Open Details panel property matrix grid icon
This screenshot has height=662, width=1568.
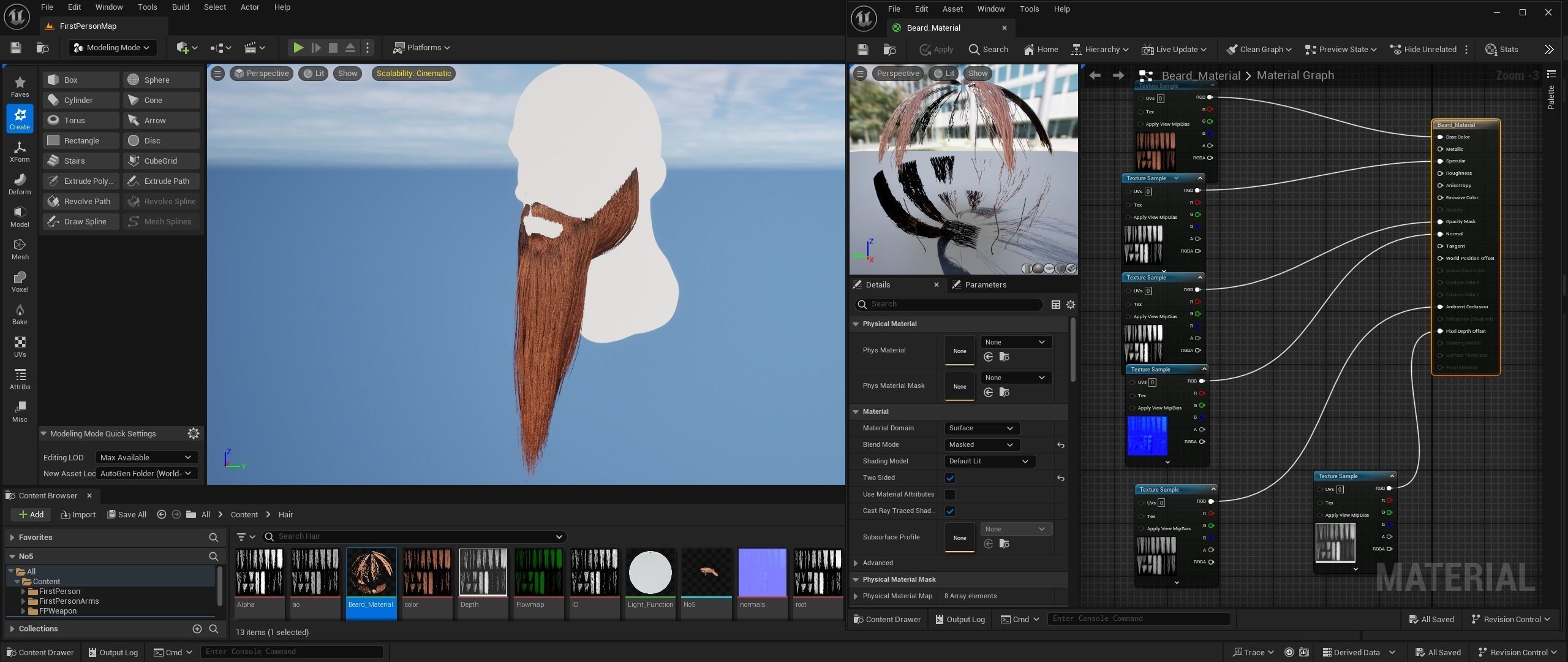point(1056,304)
